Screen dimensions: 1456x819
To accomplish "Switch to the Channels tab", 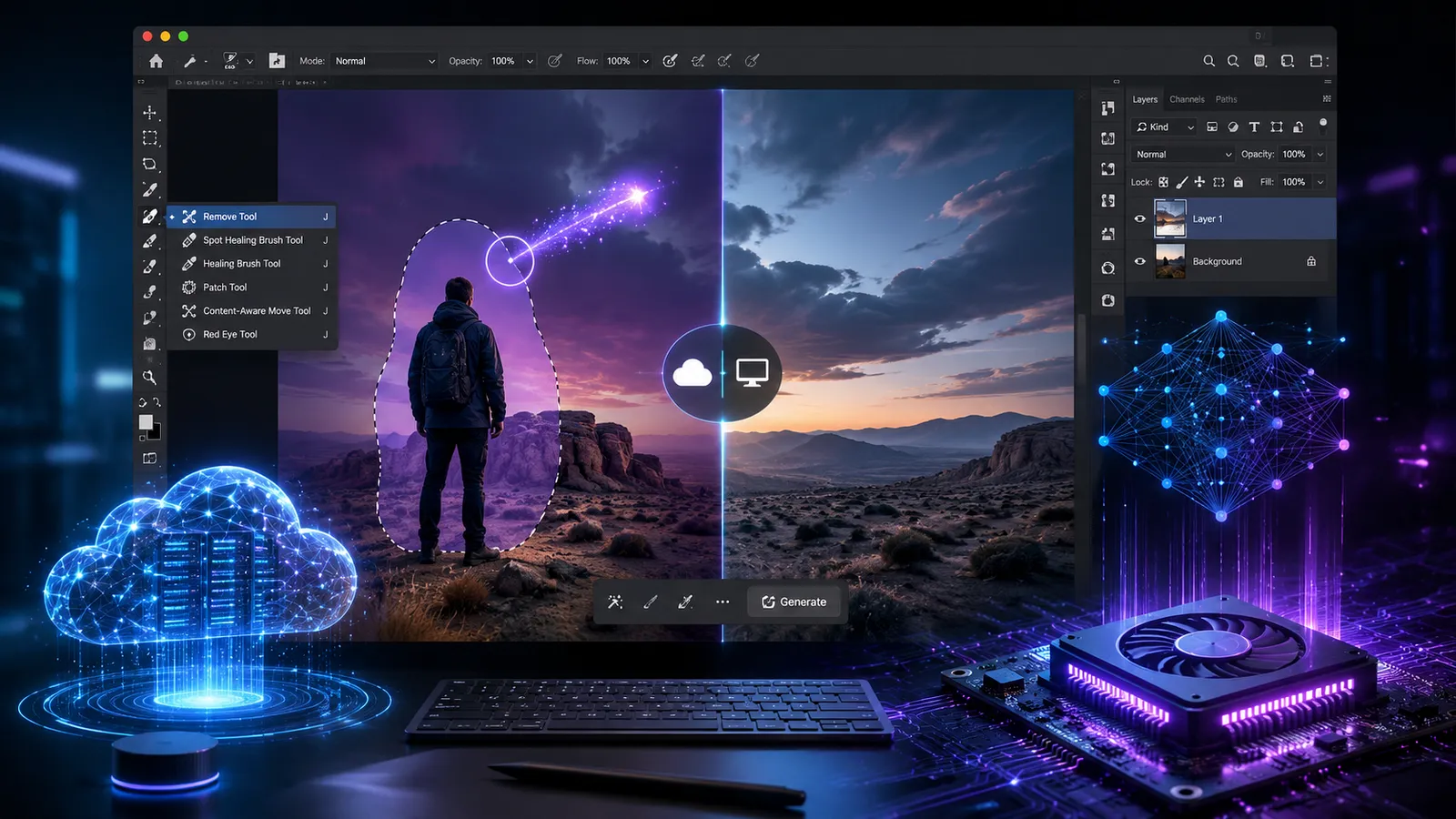I will click(1187, 99).
